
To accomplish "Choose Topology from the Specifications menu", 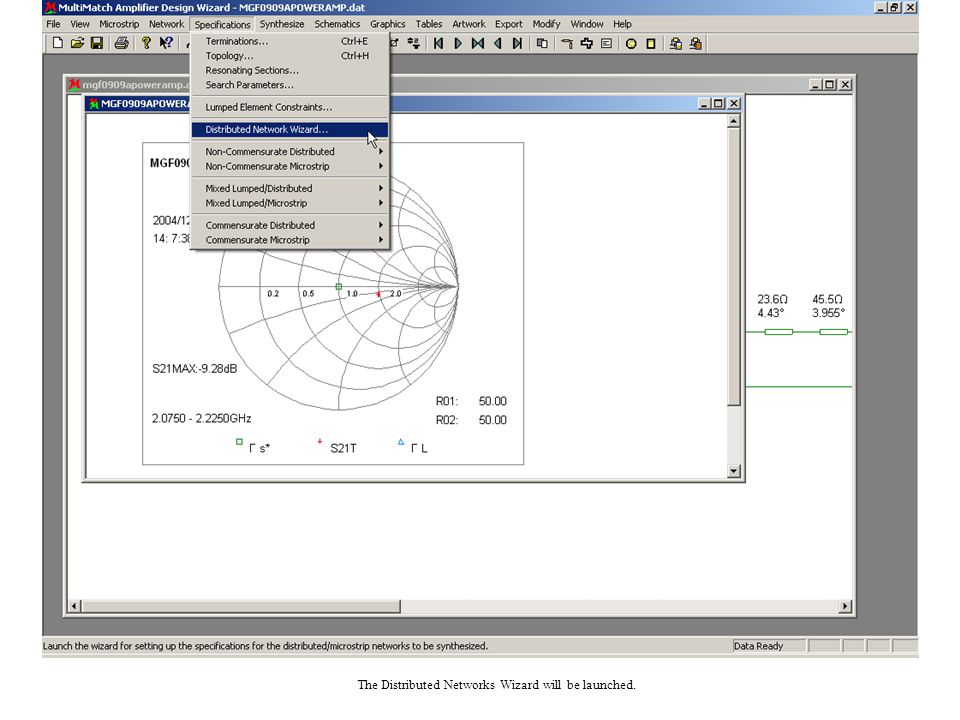I will pyautogui.click(x=290, y=56).
